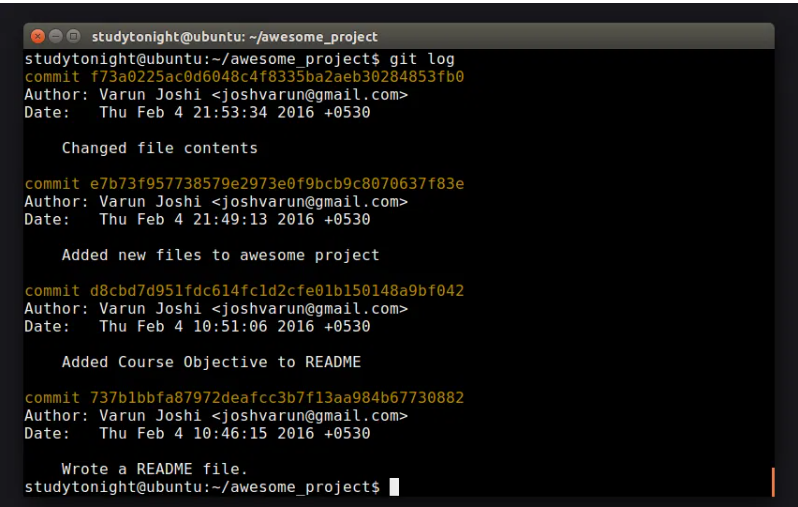Click 'Added new files to awesome project' message
The height and width of the screenshot is (507, 798).
(x=220, y=255)
